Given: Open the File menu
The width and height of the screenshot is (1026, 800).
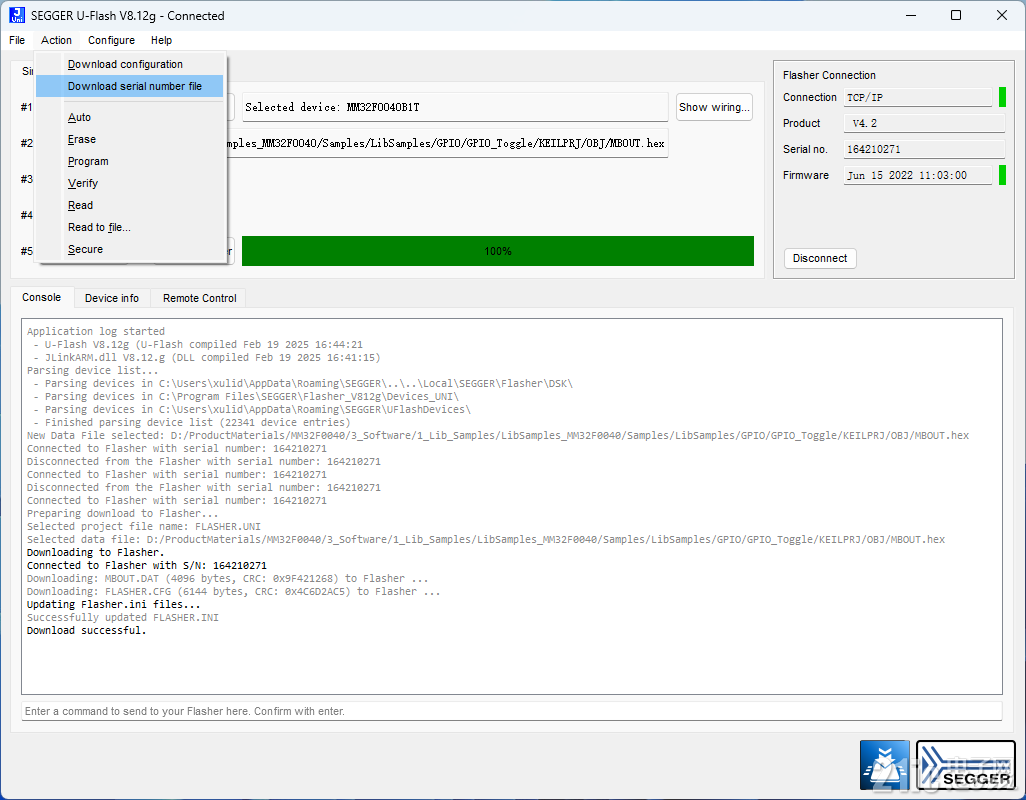Looking at the screenshot, I should 17,40.
